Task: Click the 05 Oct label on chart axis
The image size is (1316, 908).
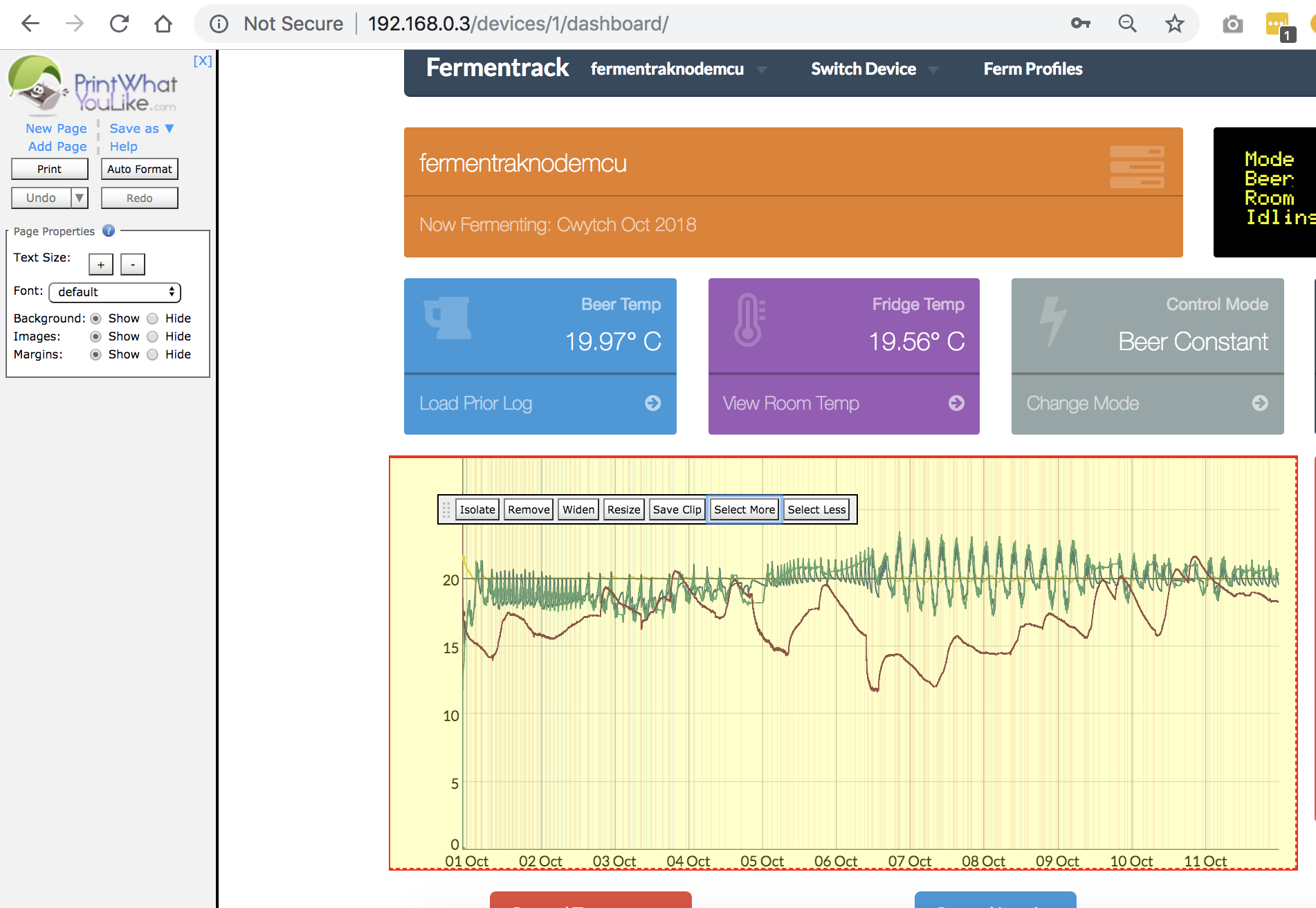Action: point(762,861)
